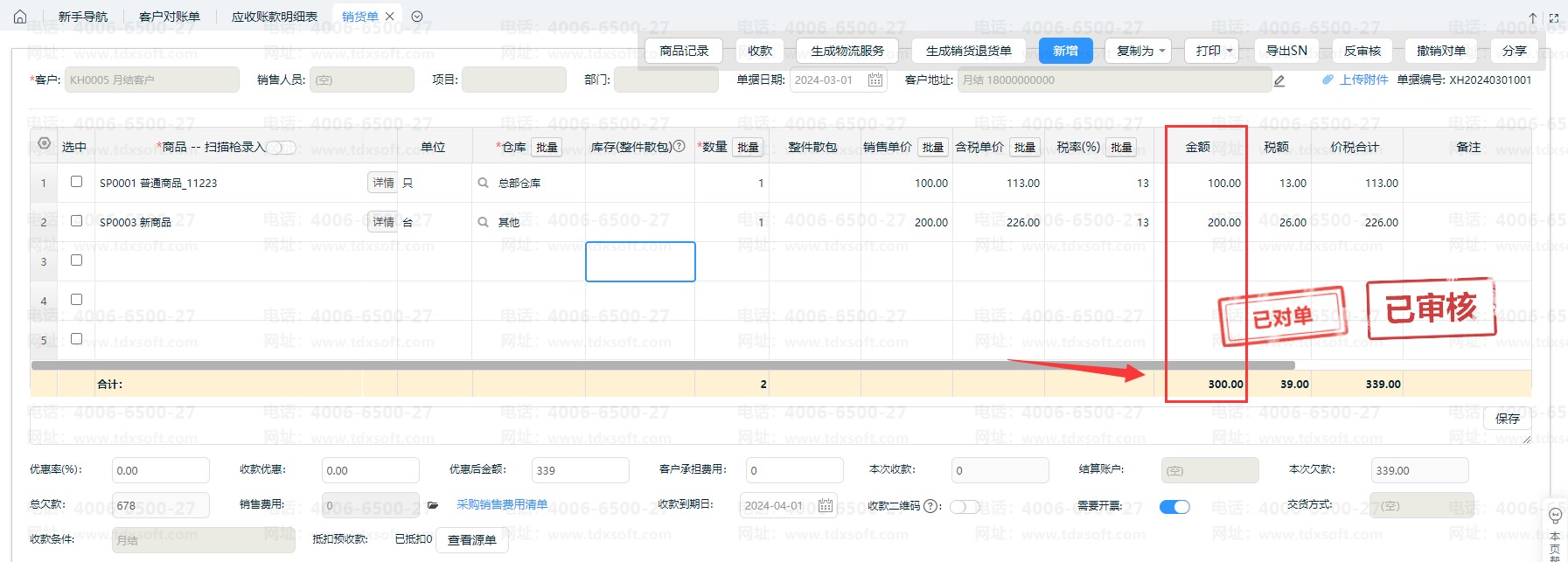Turn off the 需要开票 switch
Image resolution: width=1568 pixels, height=562 pixels.
1174,507
